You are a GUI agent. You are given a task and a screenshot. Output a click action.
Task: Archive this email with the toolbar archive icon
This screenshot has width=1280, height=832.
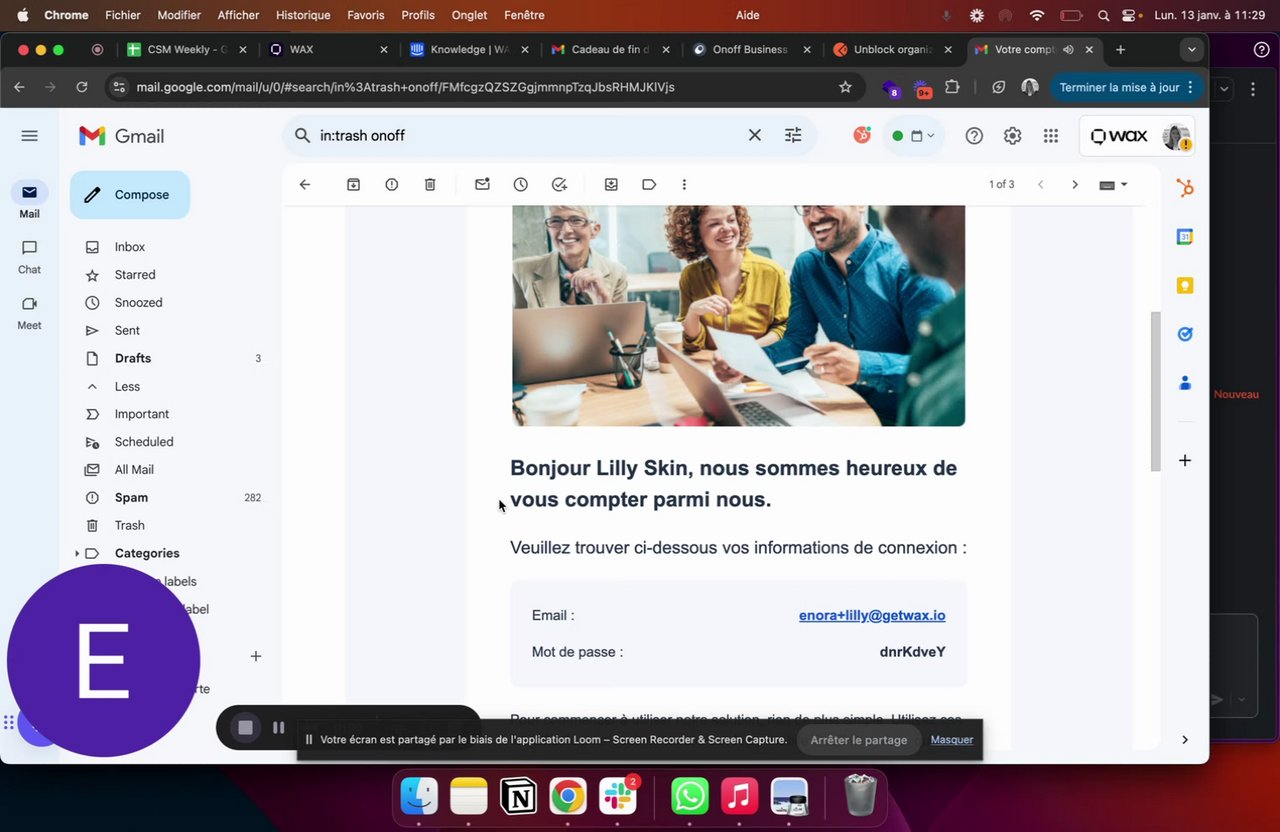tap(353, 184)
